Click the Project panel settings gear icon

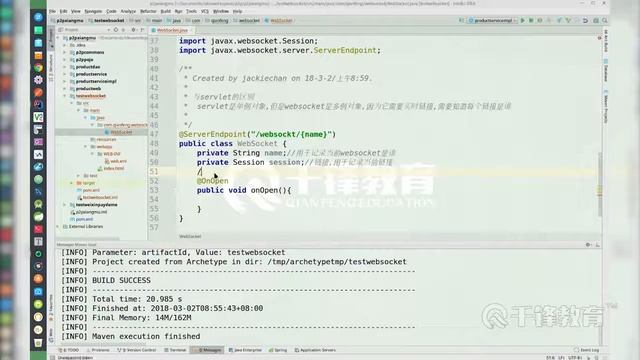(133, 30)
